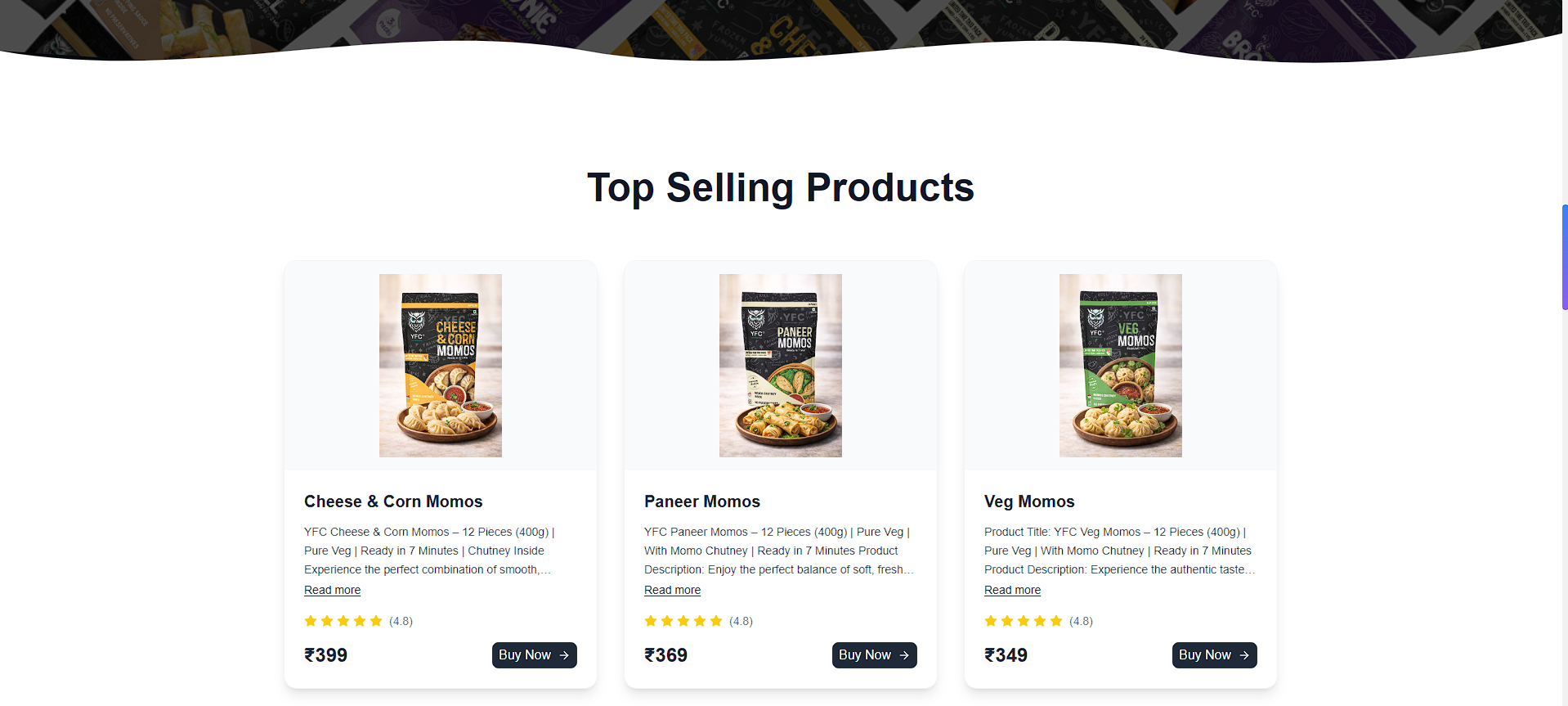Viewport: 1568px width, 706px height.
Task: Click Buy Now for Cheese & Corn Momos
Action: (534, 655)
